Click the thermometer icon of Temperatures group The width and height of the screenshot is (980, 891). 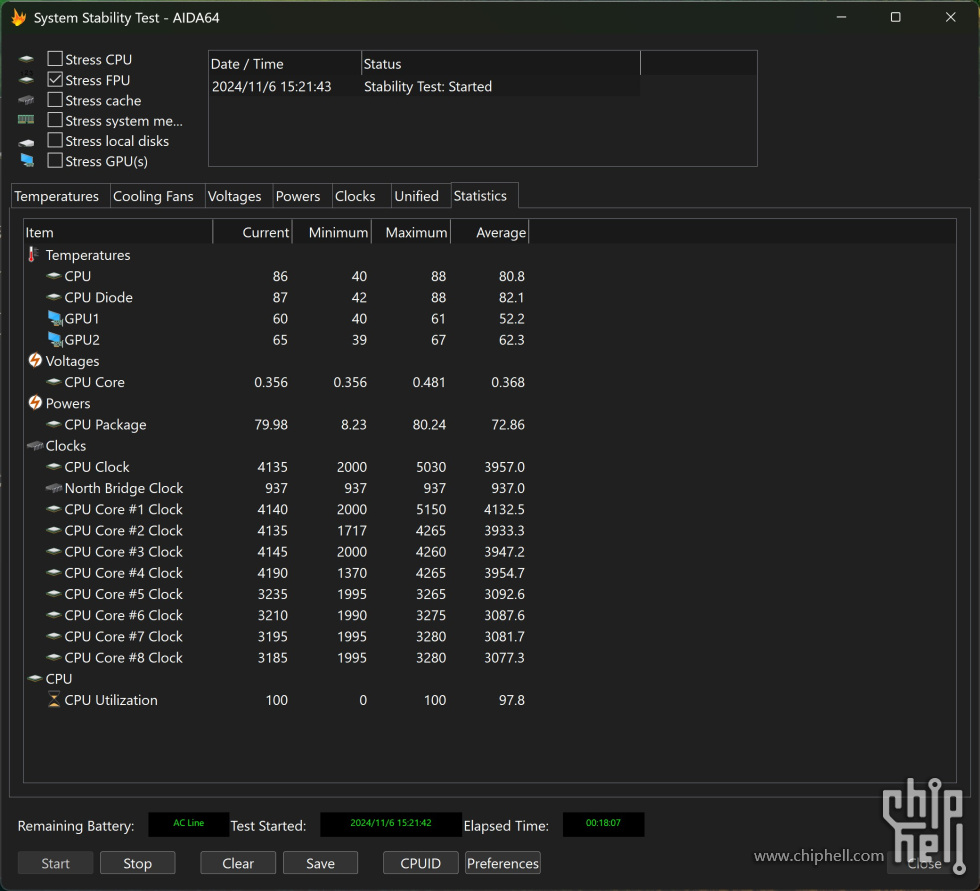[34, 254]
